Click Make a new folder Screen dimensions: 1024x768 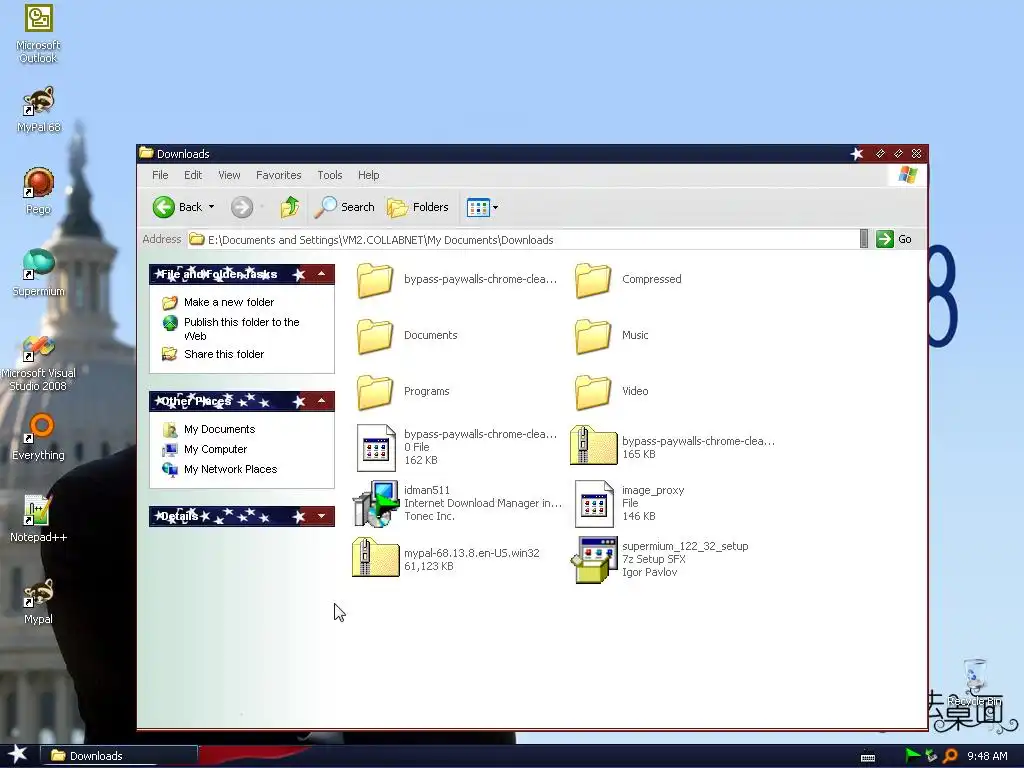coord(218,302)
